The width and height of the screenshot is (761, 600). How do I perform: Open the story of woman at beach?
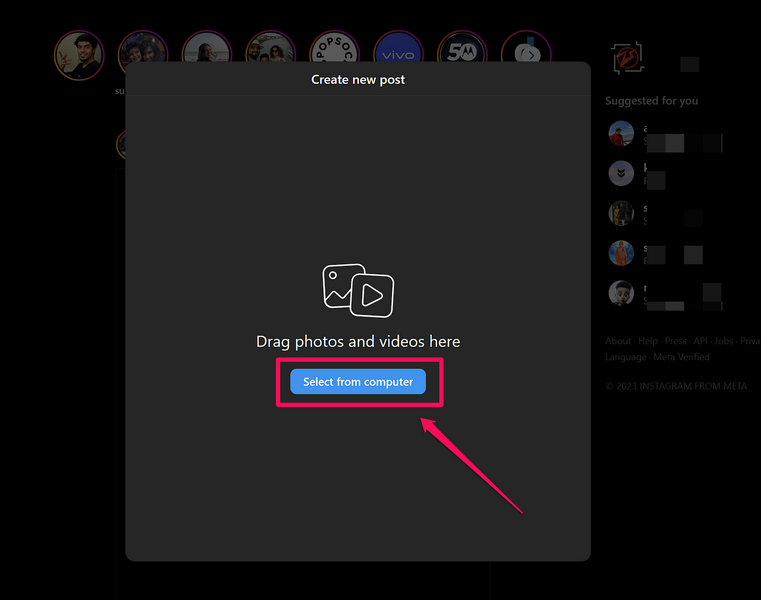click(x=207, y=49)
